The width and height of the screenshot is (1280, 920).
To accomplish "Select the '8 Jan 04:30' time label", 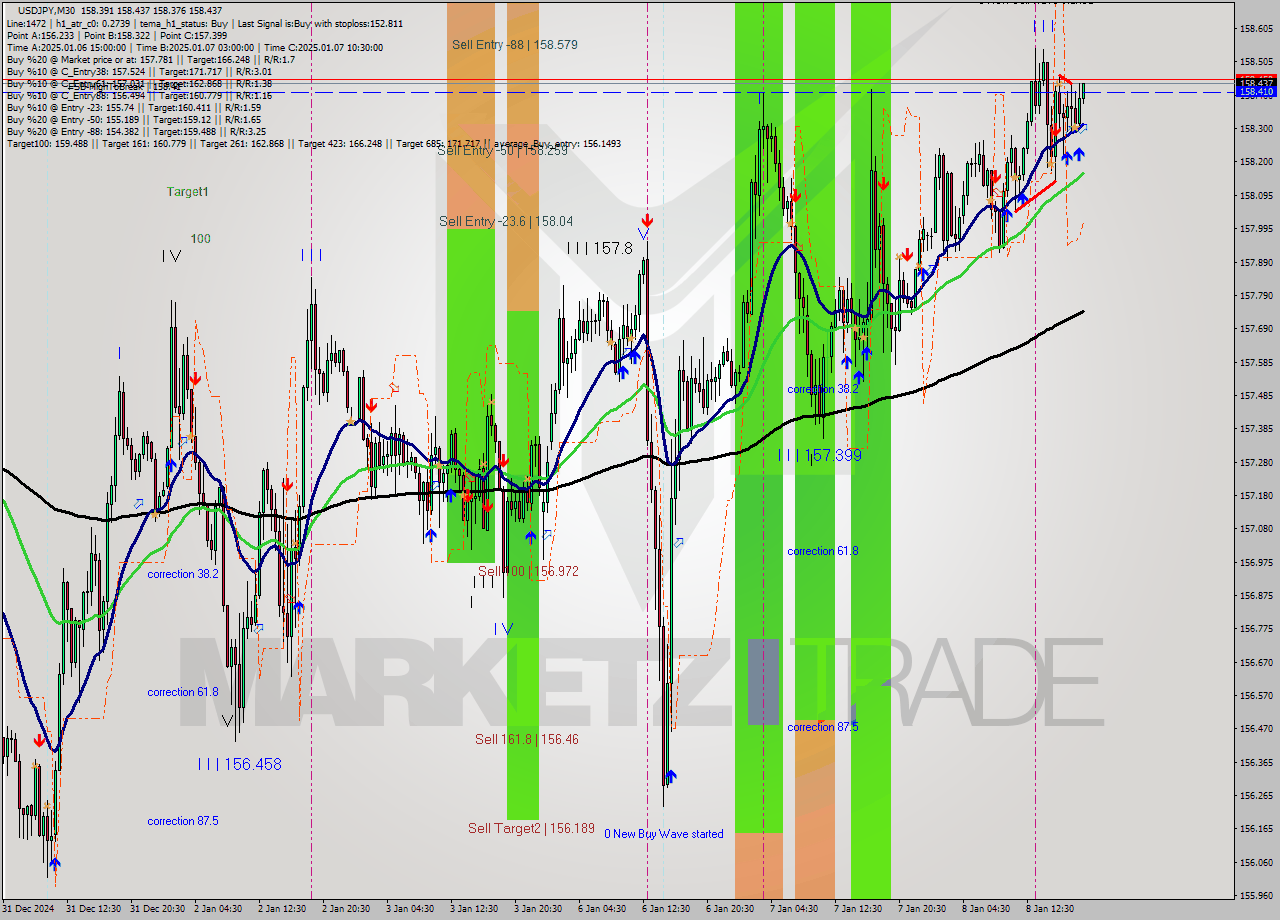I will point(986,909).
